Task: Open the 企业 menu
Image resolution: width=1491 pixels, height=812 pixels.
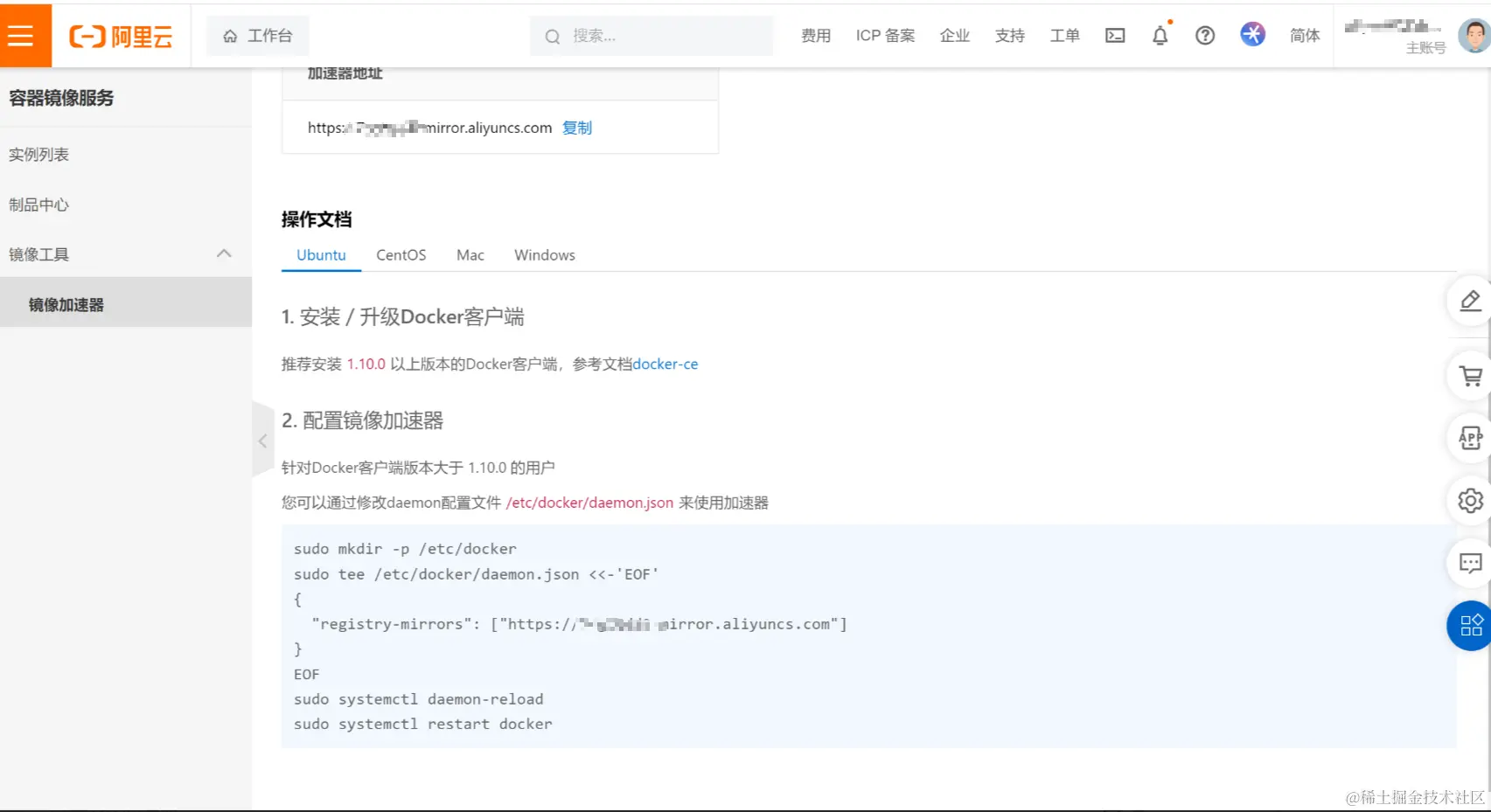Action: pos(954,36)
